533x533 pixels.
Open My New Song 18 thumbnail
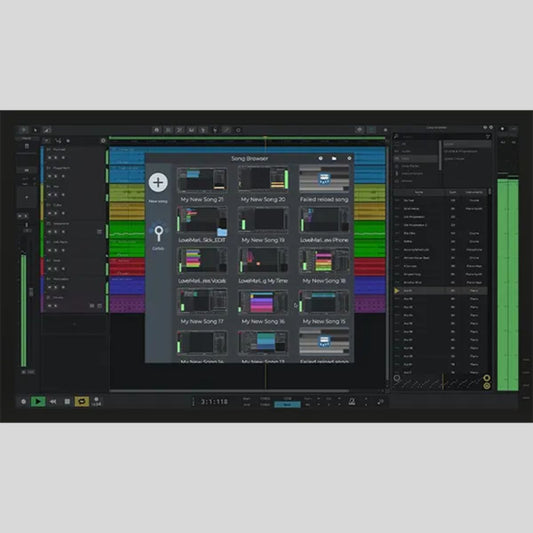click(x=324, y=261)
